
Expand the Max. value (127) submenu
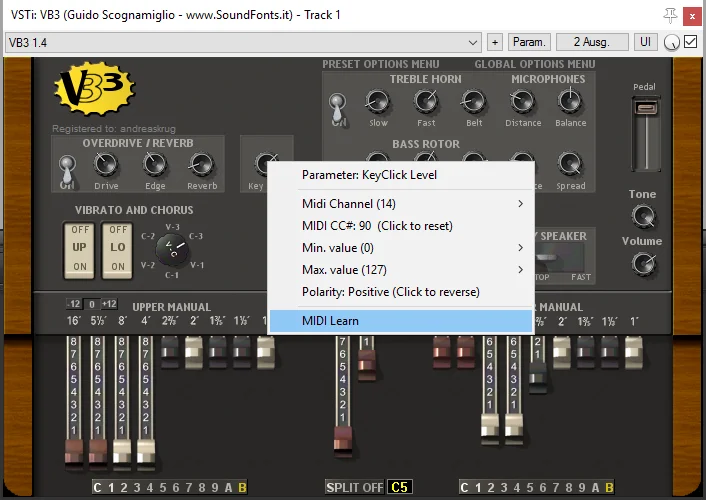tap(401, 270)
